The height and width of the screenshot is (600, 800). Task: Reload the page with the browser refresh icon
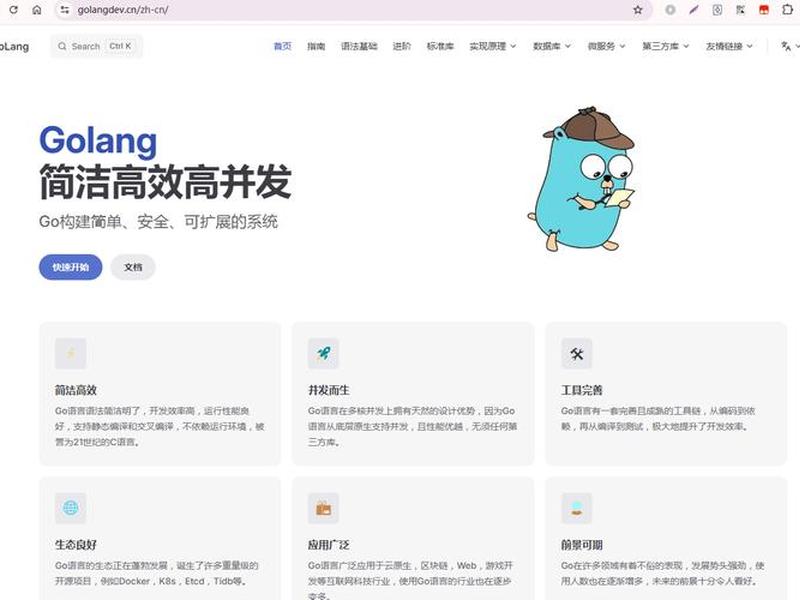14,10
